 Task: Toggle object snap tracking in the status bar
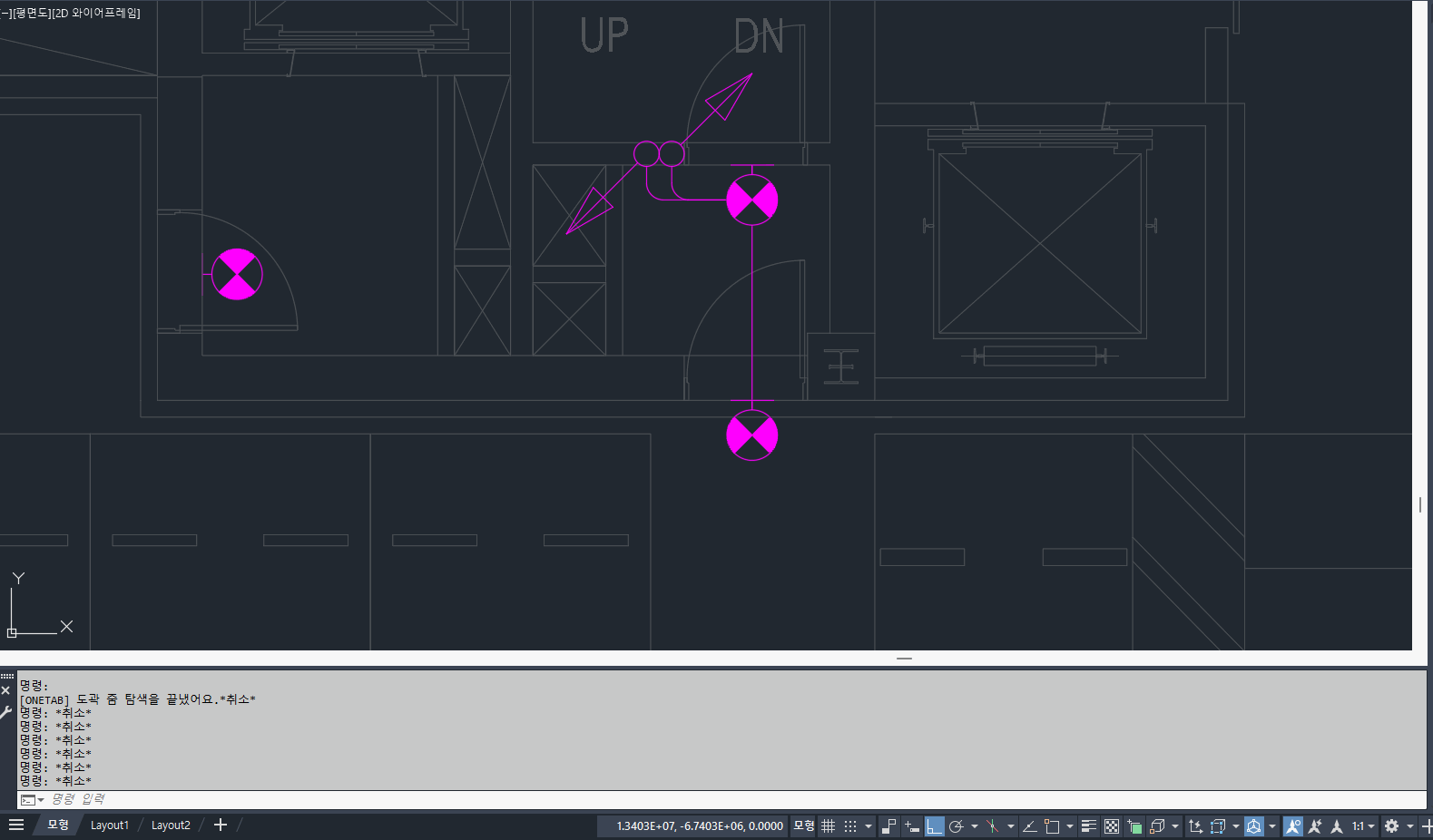point(1029,825)
